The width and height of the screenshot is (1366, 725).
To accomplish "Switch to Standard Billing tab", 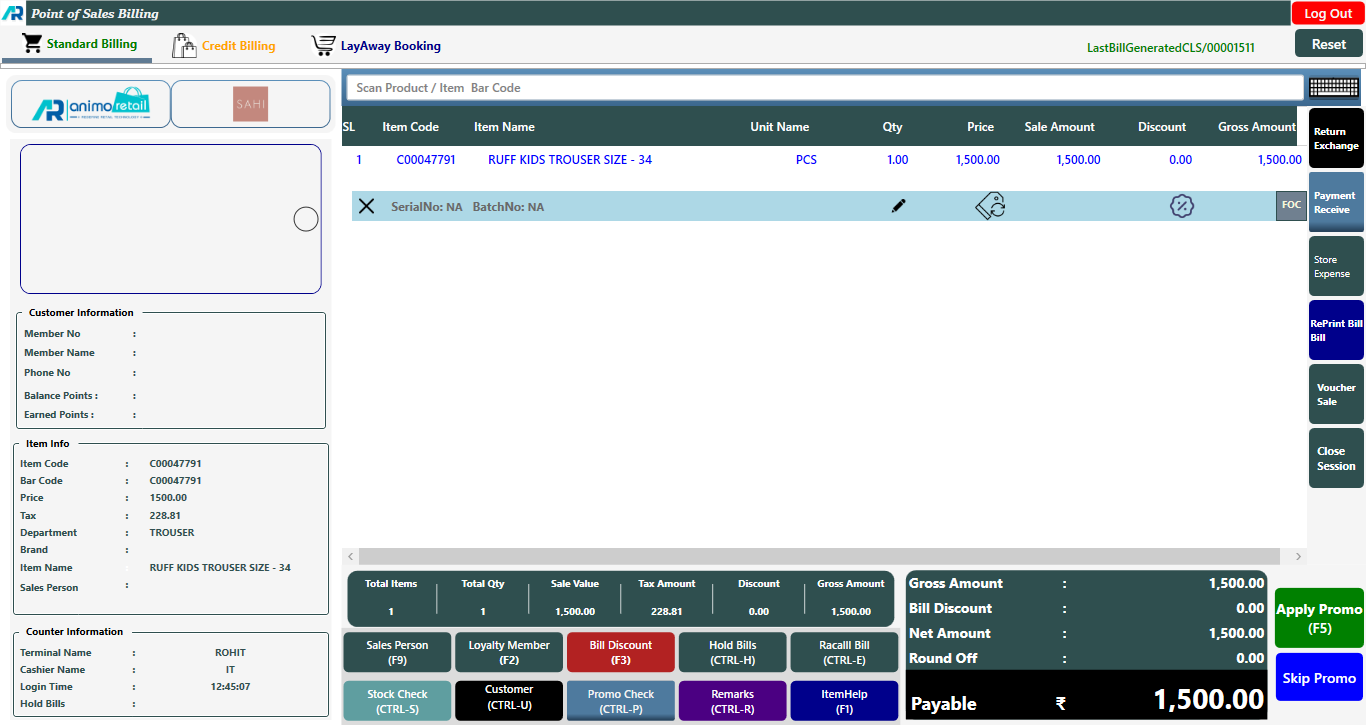I will [80, 45].
